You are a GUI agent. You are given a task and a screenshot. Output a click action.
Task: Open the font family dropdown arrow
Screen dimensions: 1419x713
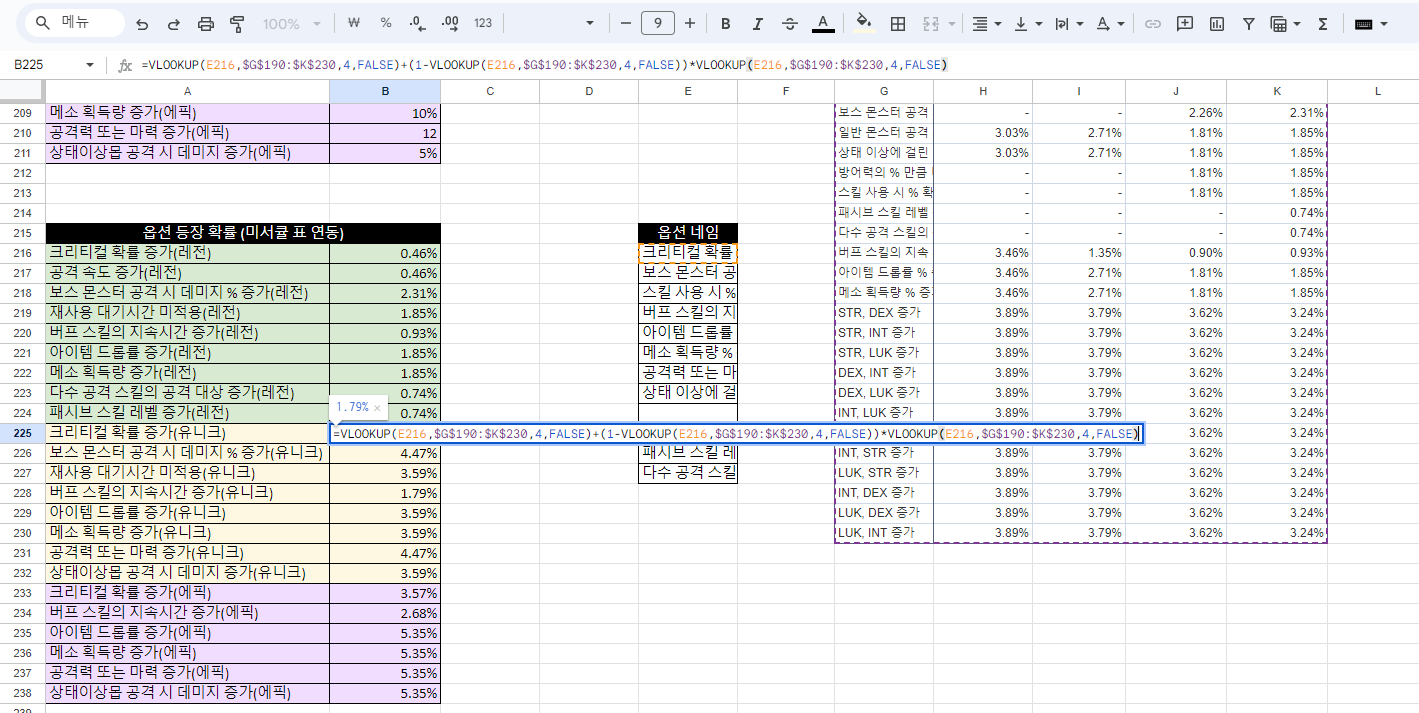click(x=590, y=23)
